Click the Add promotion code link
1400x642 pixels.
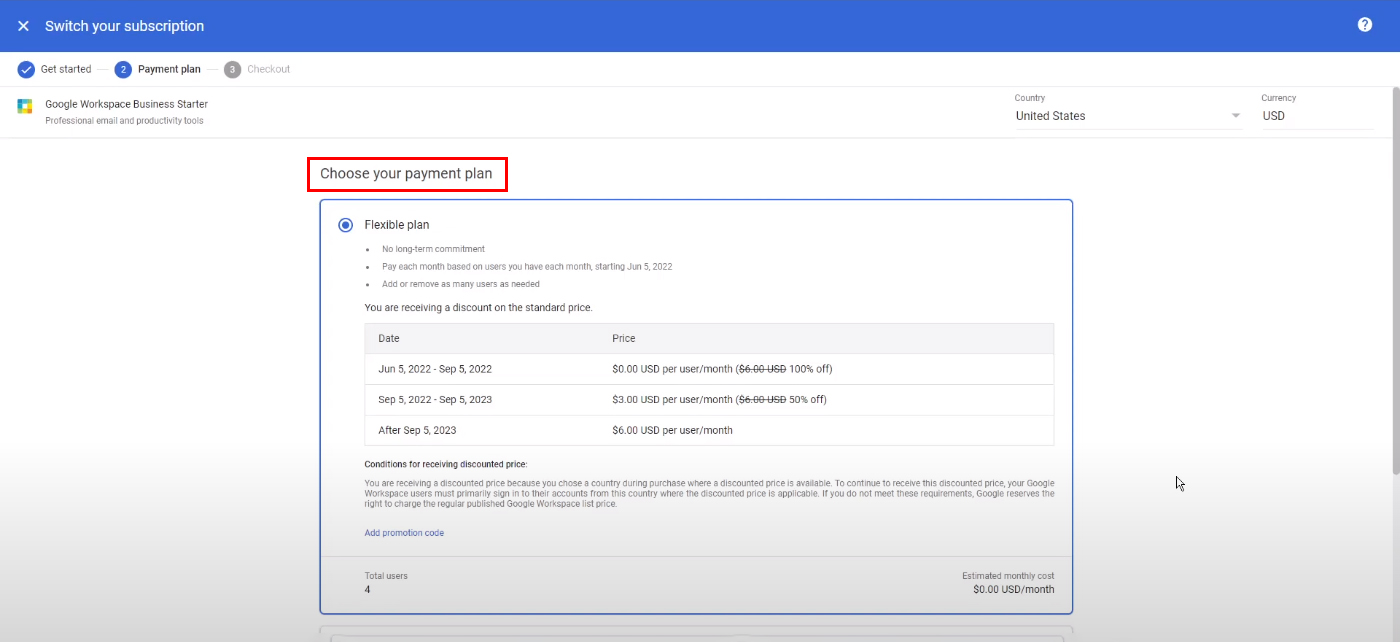404,533
